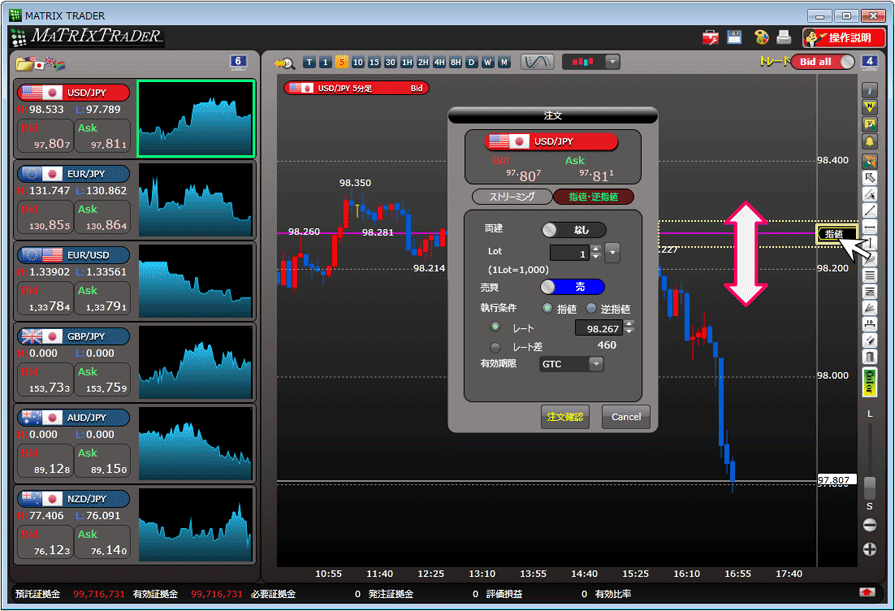
Task: Select the W weekly timeframe button
Action: (x=487, y=62)
